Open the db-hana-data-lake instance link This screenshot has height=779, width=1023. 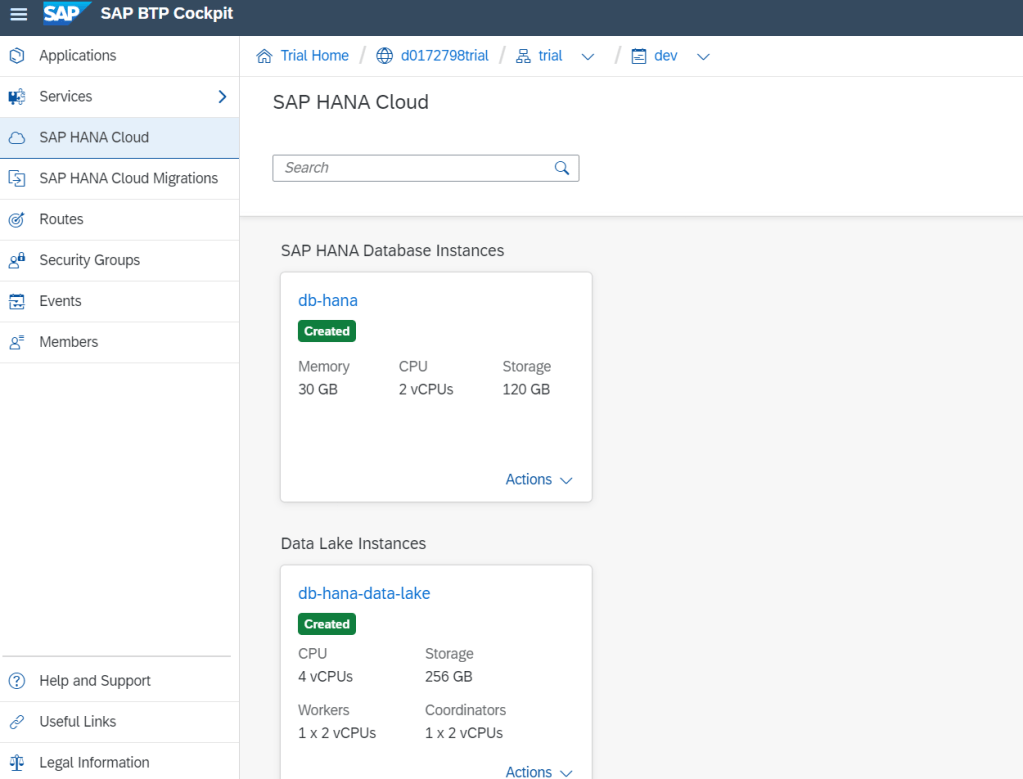pyautogui.click(x=364, y=593)
